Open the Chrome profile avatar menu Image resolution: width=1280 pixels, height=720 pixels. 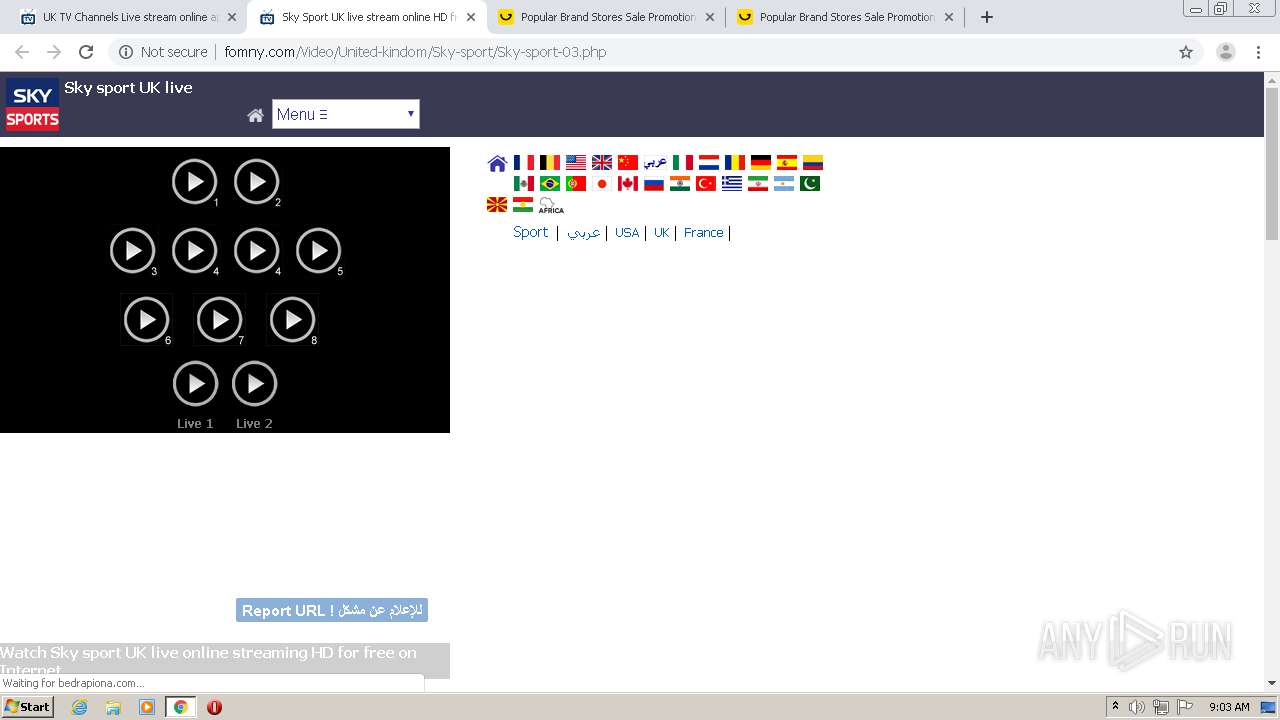tap(1226, 52)
